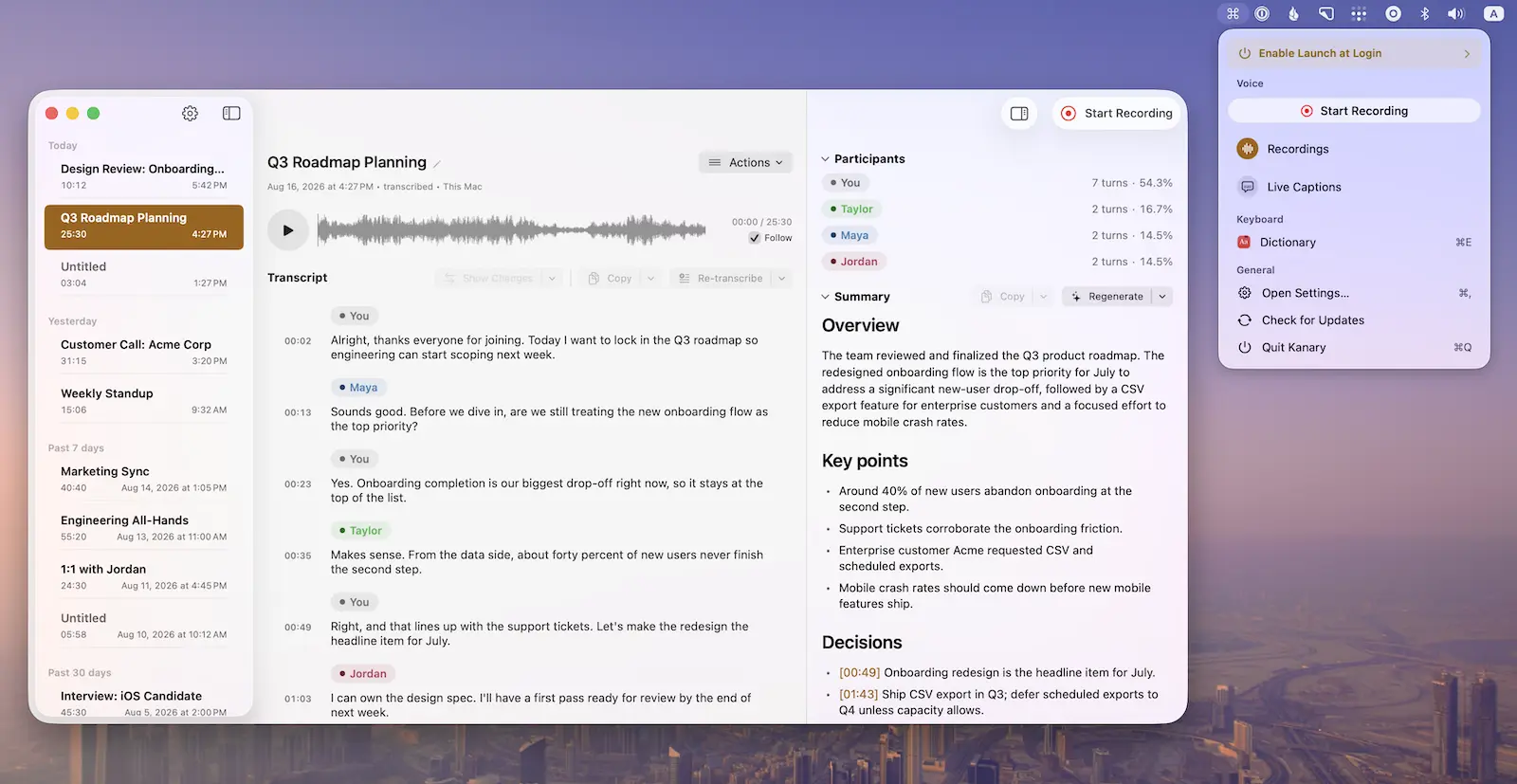The width and height of the screenshot is (1517, 784).
Task: Jump to 01:43 timestamp link in Decisions
Action: pyautogui.click(x=859, y=695)
